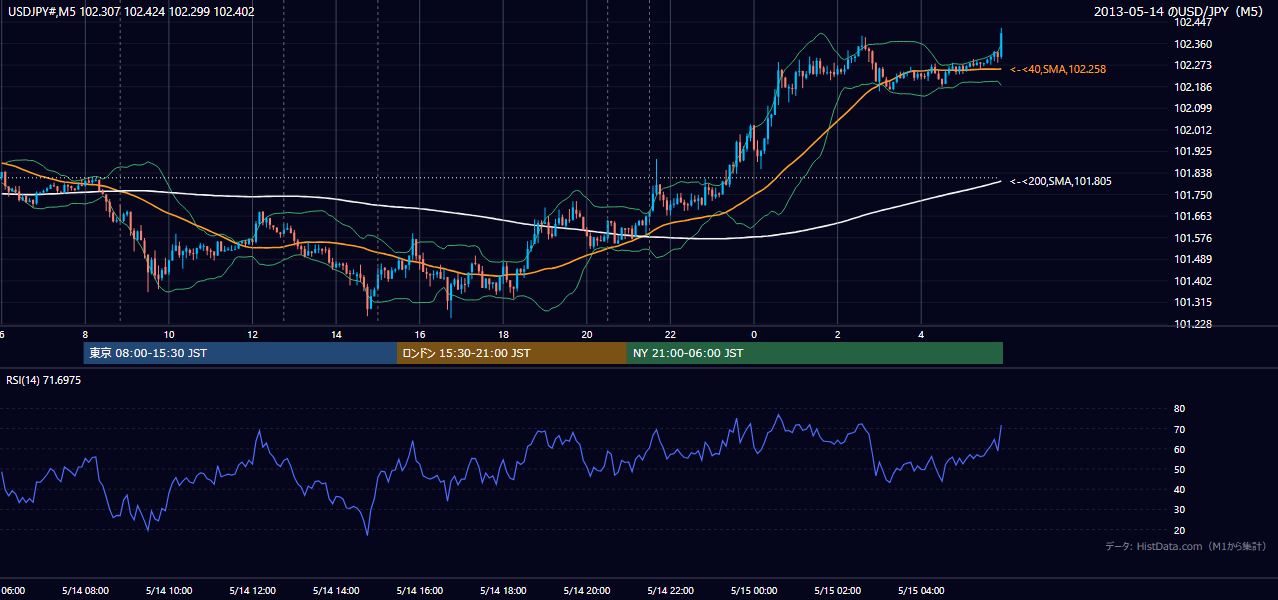Click the 5/14 12:00 time axis label
This screenshot has width=1278, height=600.
coord(252,591)
